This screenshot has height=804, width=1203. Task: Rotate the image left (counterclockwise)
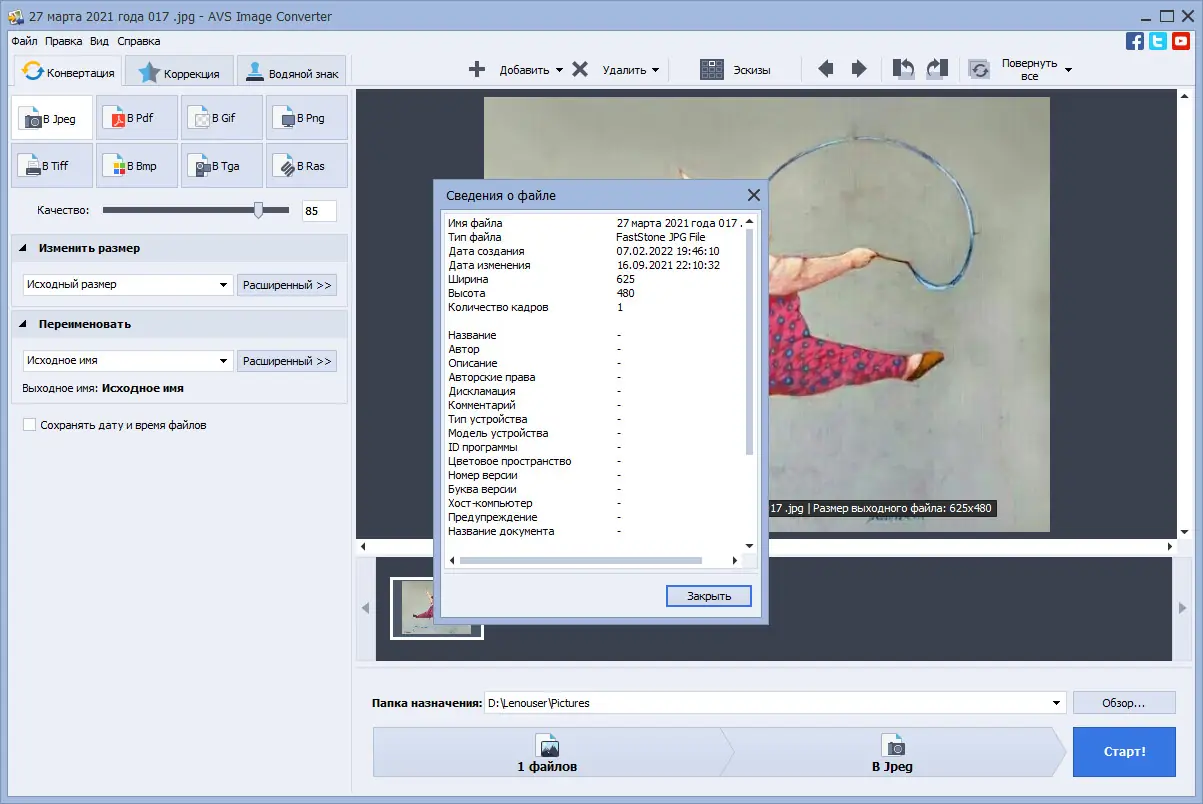pos(903,69)
